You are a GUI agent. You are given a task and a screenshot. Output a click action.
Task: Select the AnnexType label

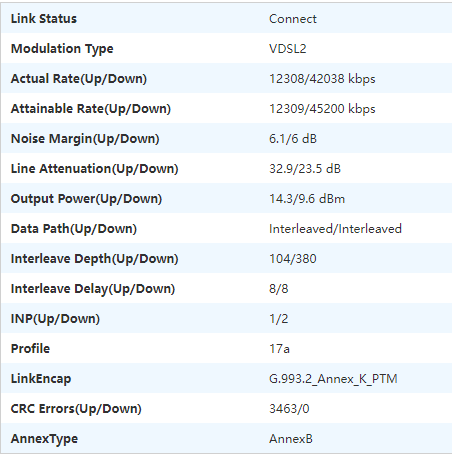click(x=44, y=439)
